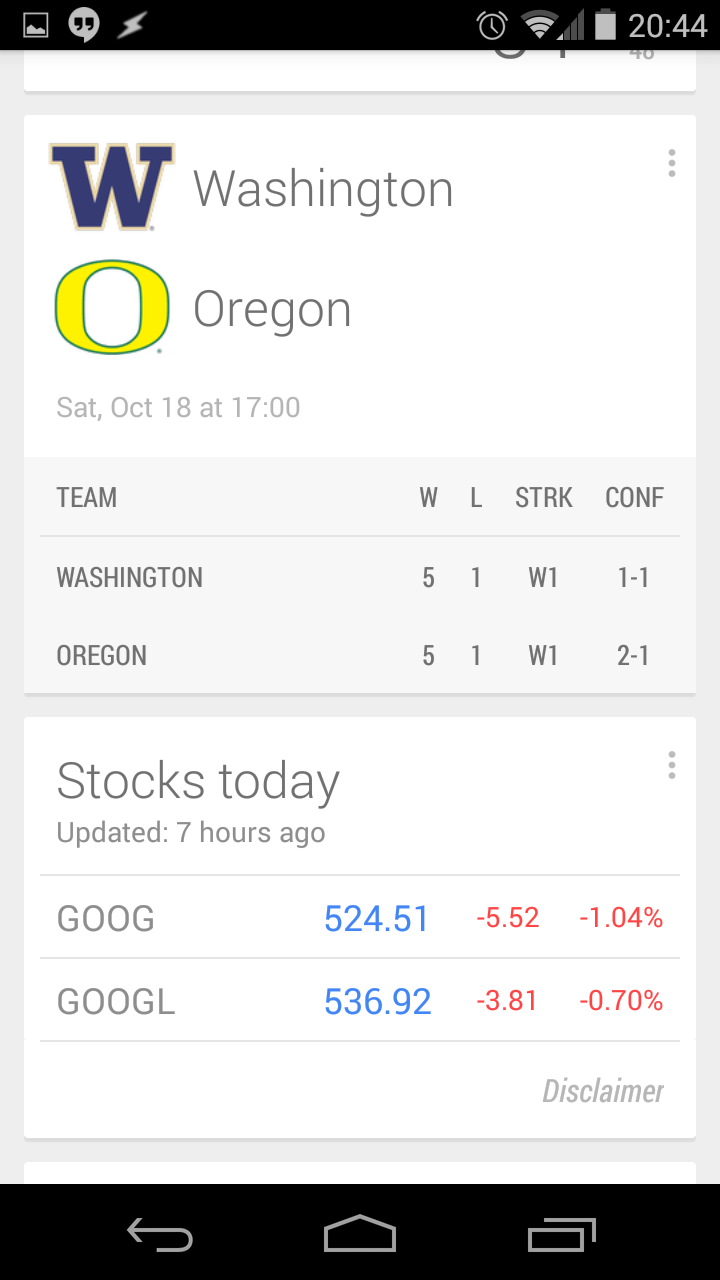The image size is (720, 1280).
Task: Tap the Stocks today card title
Action: (198, 781)
